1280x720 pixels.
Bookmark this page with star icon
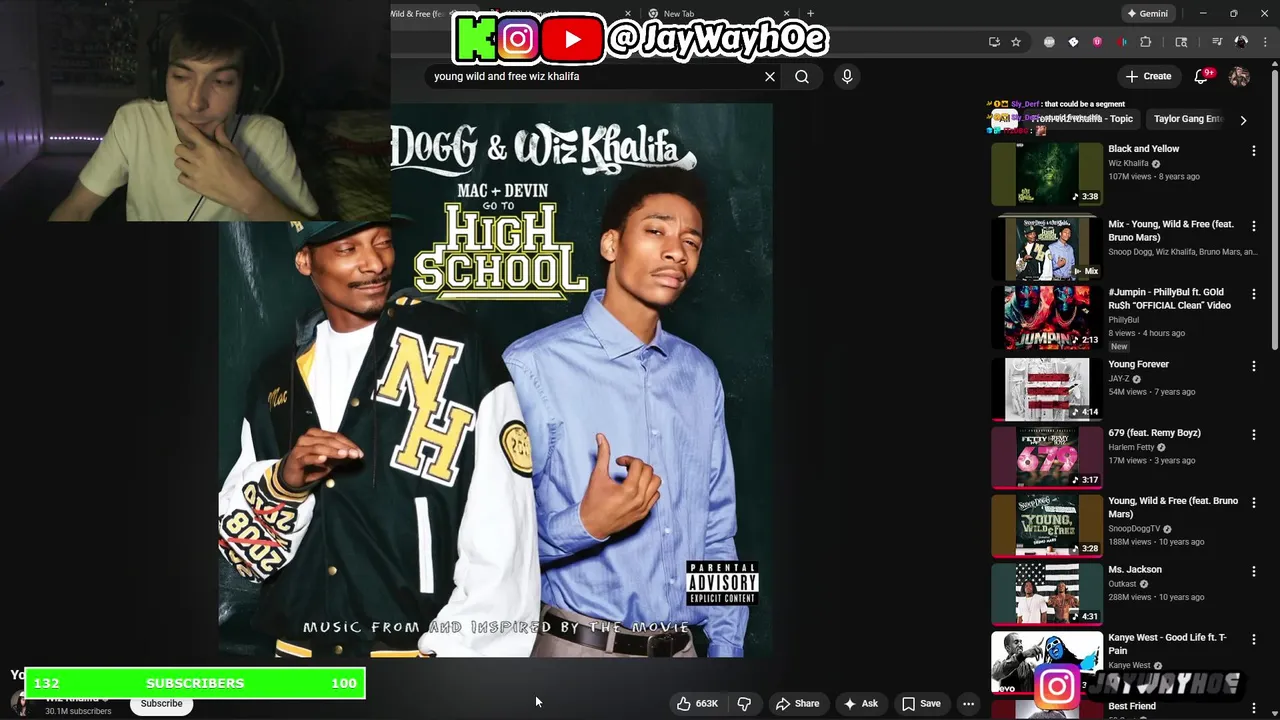click(1016, 42)
